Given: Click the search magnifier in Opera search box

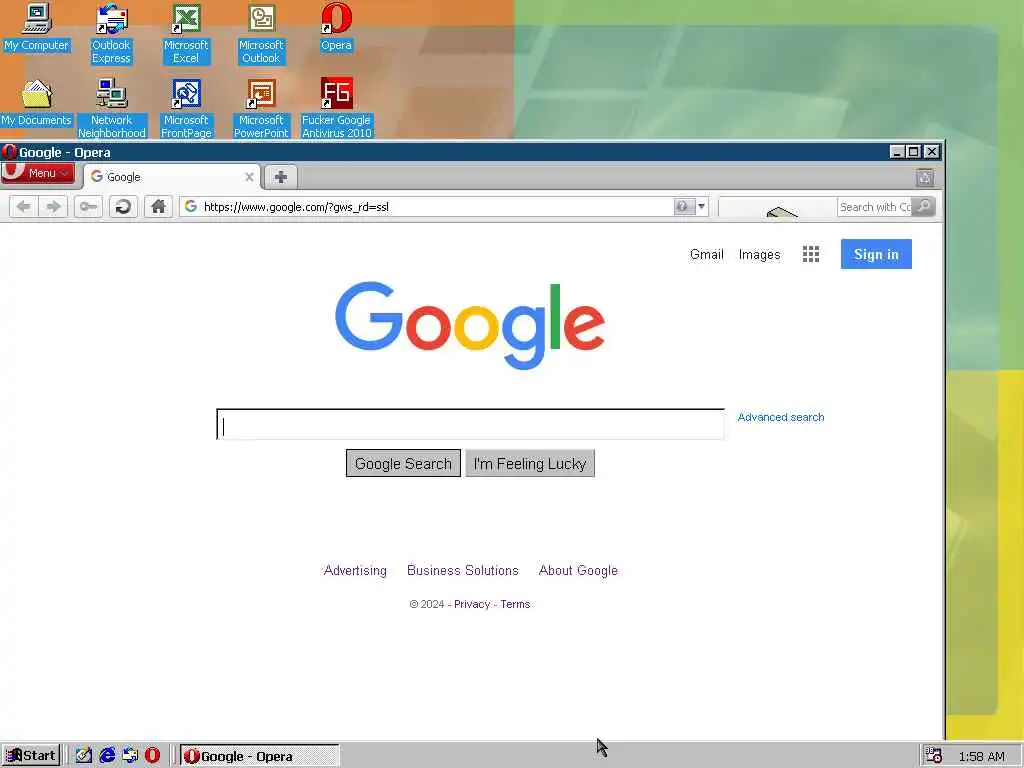Looking at the screenshot, I should coord(923,207).
